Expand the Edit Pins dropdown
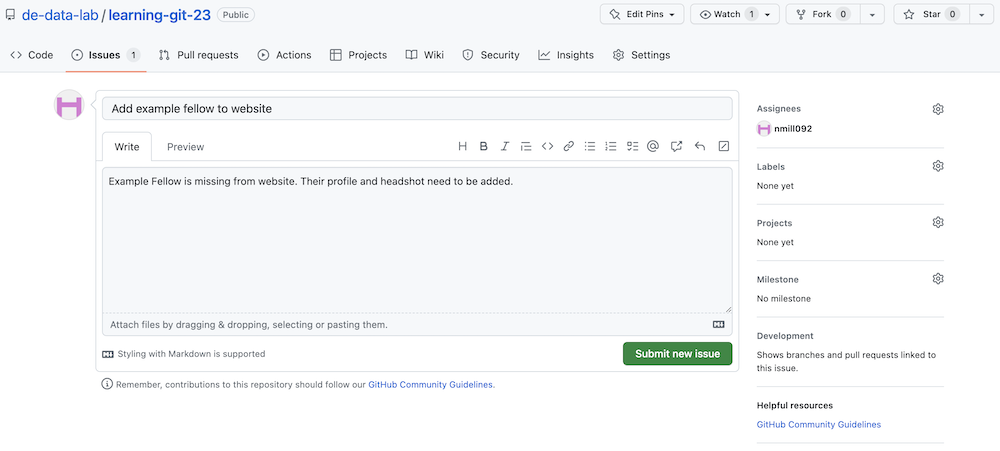 pos(642,14)
